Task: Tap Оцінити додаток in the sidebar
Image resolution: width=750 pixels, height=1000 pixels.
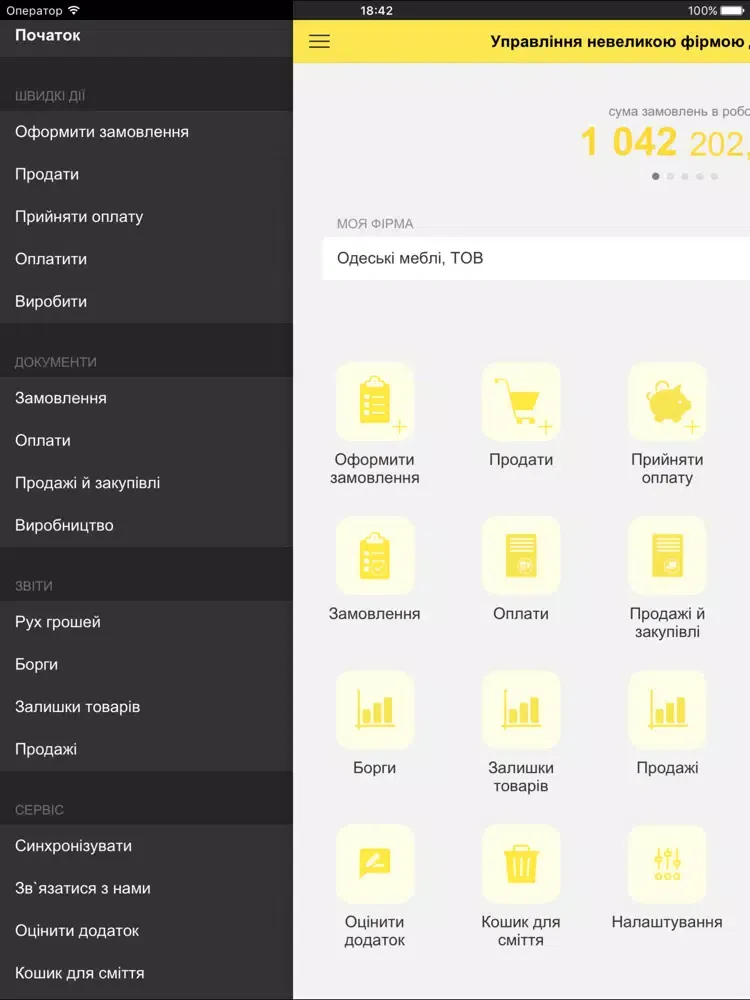Action: [x=146, y=930]
